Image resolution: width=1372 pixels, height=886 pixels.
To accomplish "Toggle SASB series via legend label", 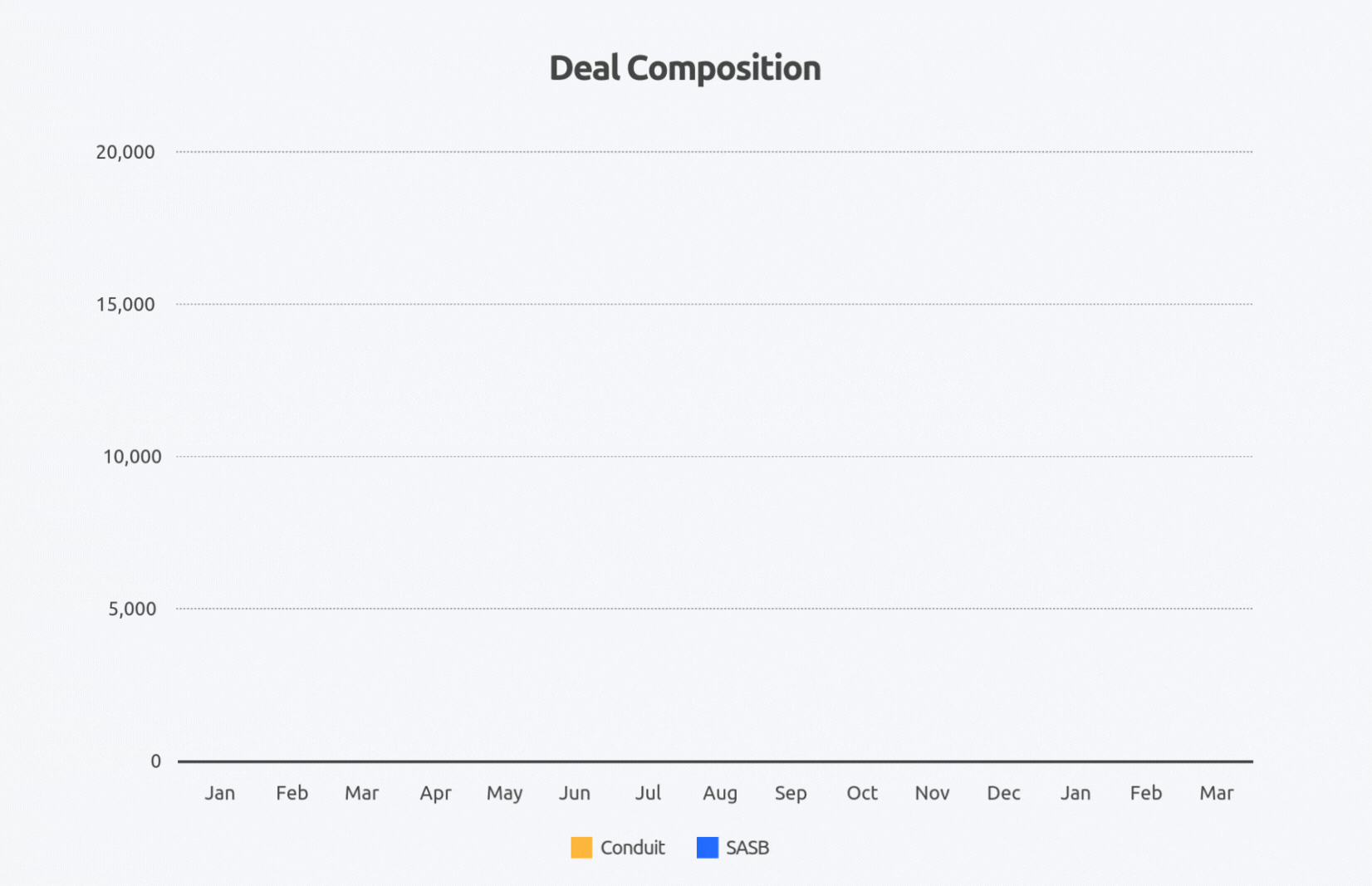I will pos(747,848).
